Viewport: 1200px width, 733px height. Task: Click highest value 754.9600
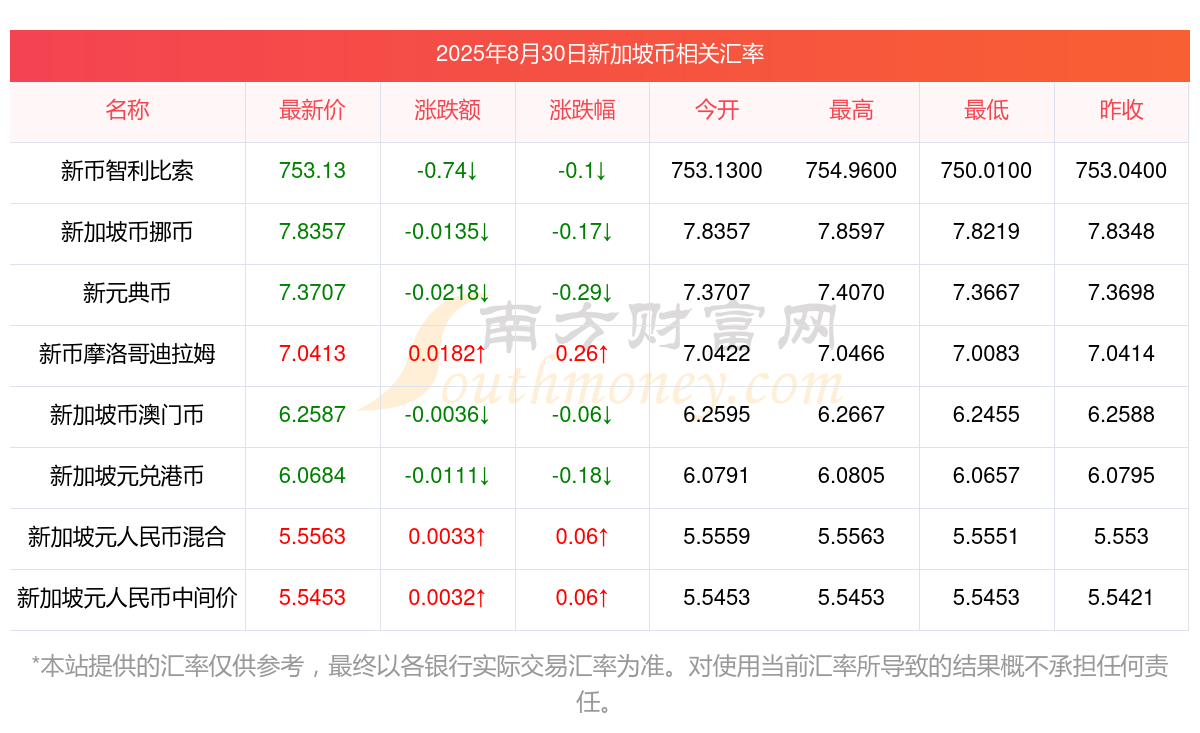(851, 171)
